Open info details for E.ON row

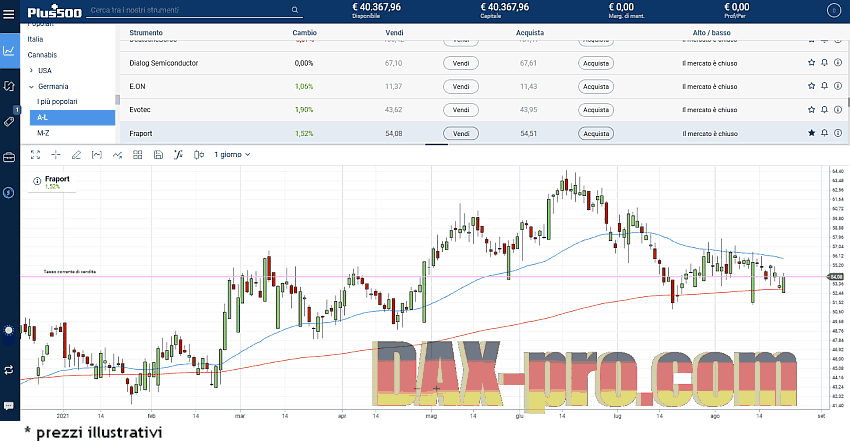click(838, 86)
